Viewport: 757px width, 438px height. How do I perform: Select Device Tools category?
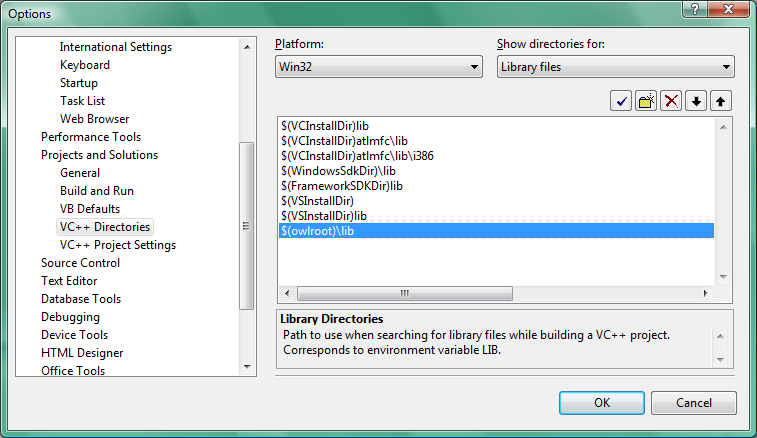point(74,335)
